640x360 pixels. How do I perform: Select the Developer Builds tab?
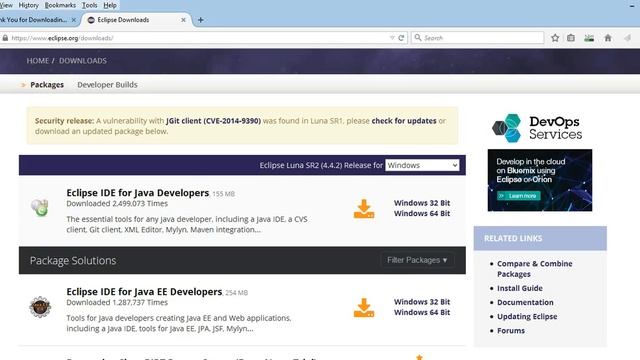(107, 84)
